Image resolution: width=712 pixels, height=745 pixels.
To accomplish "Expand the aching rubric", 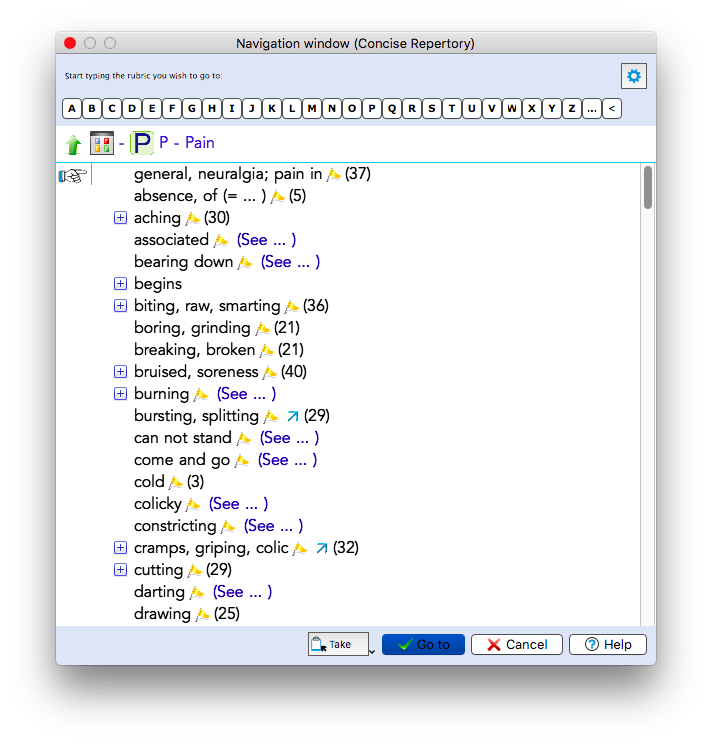I will point(120,218).
